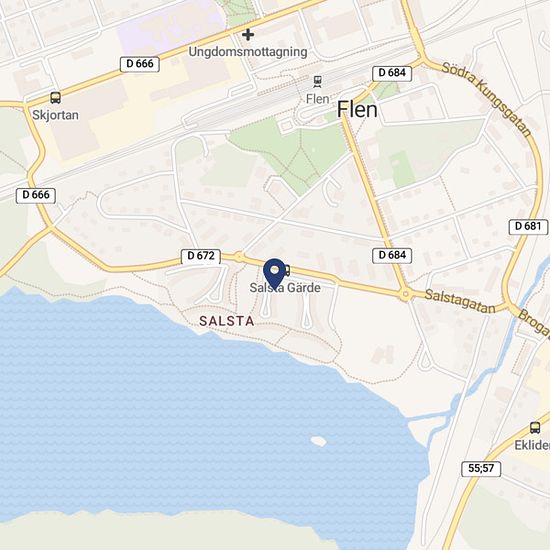
Task: Click the Södra Kungsgatan street label
Action: [x=487, y=99]
